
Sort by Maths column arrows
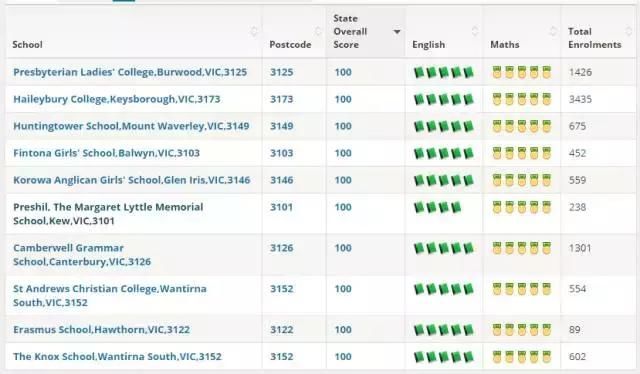(553, 31)
